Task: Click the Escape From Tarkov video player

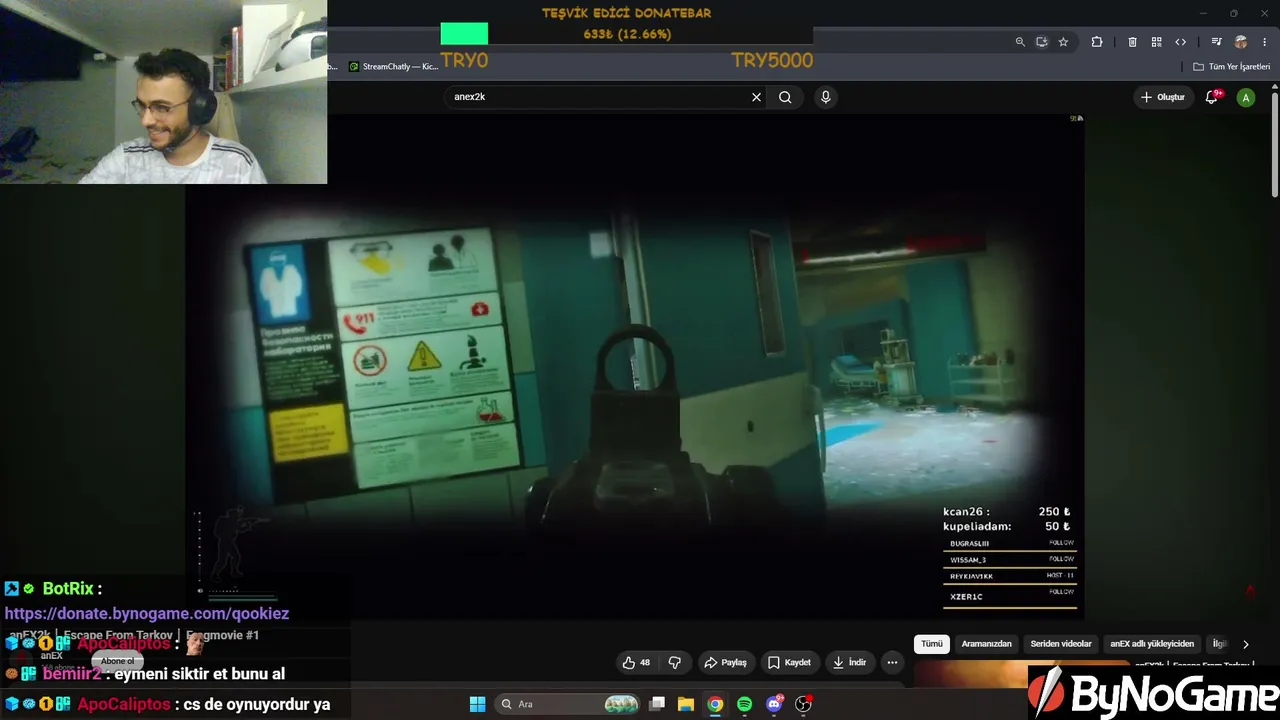Action: tap(634, 367)
